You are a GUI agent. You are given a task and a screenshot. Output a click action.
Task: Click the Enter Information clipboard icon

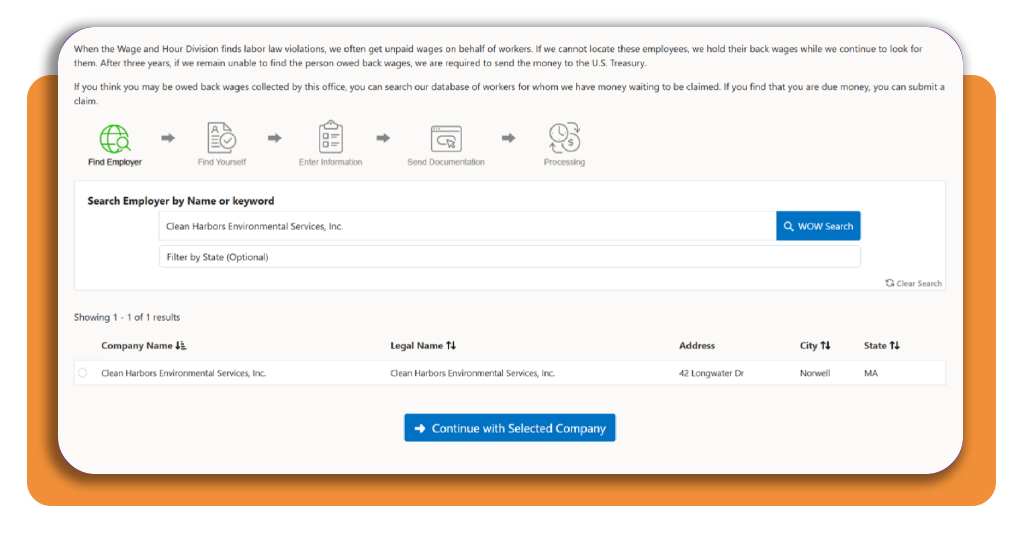coord(330,137)
